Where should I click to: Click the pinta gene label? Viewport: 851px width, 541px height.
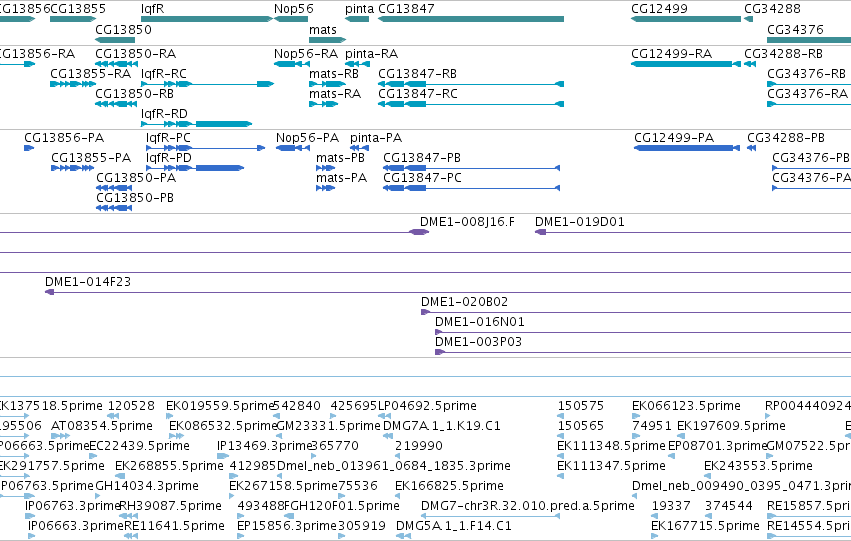[x=359, y=9]
